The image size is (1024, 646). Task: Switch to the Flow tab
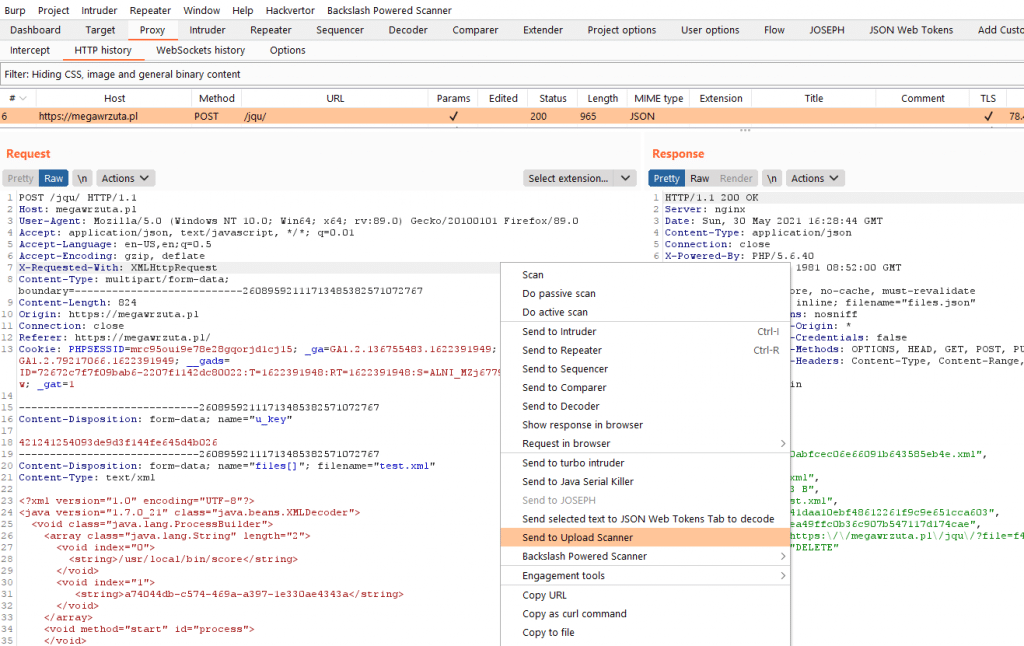click(x=774, y=30)
